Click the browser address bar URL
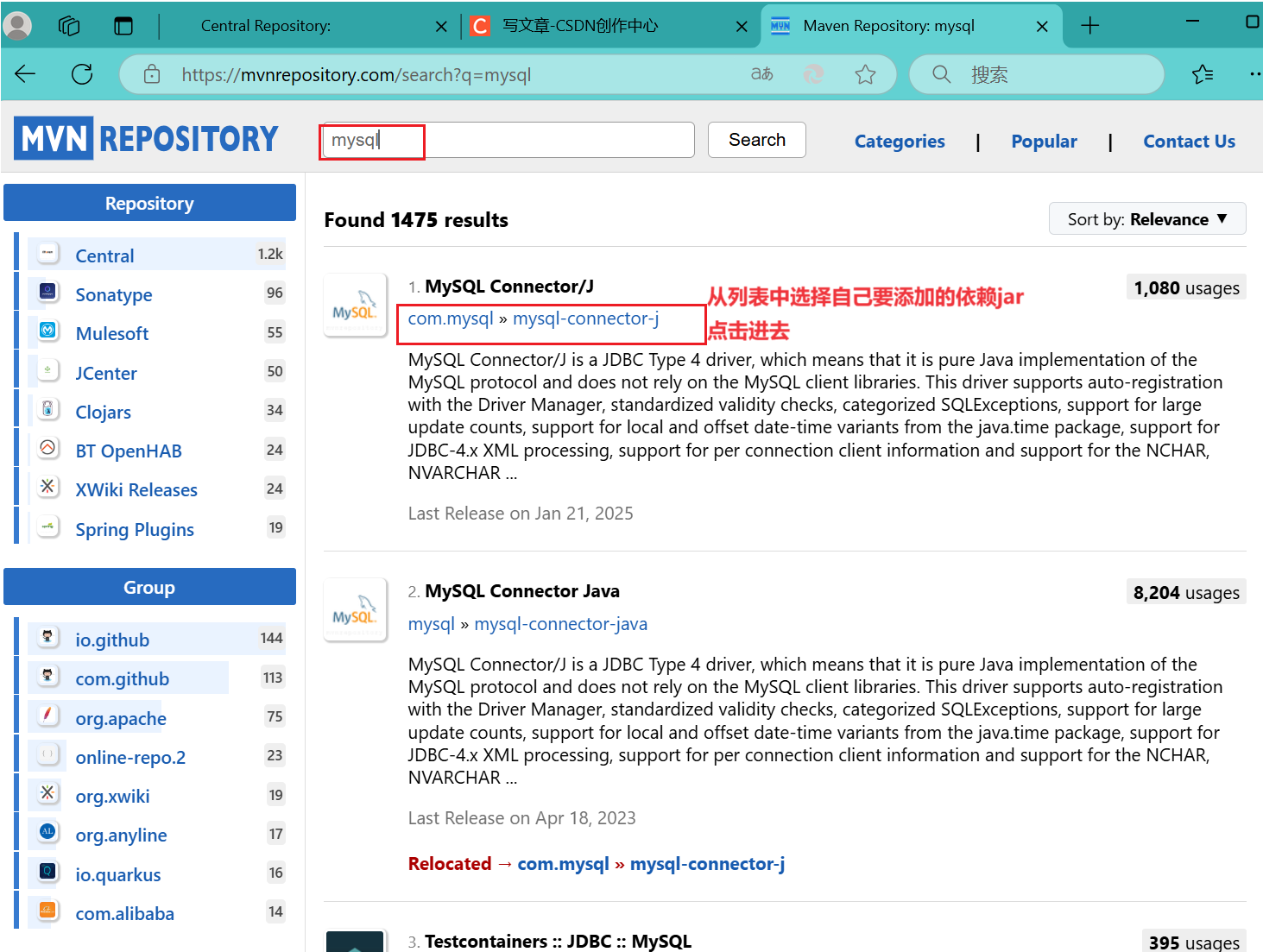Image resolution: width=1263 pixels, height=952 pixels. coord(357,75)
